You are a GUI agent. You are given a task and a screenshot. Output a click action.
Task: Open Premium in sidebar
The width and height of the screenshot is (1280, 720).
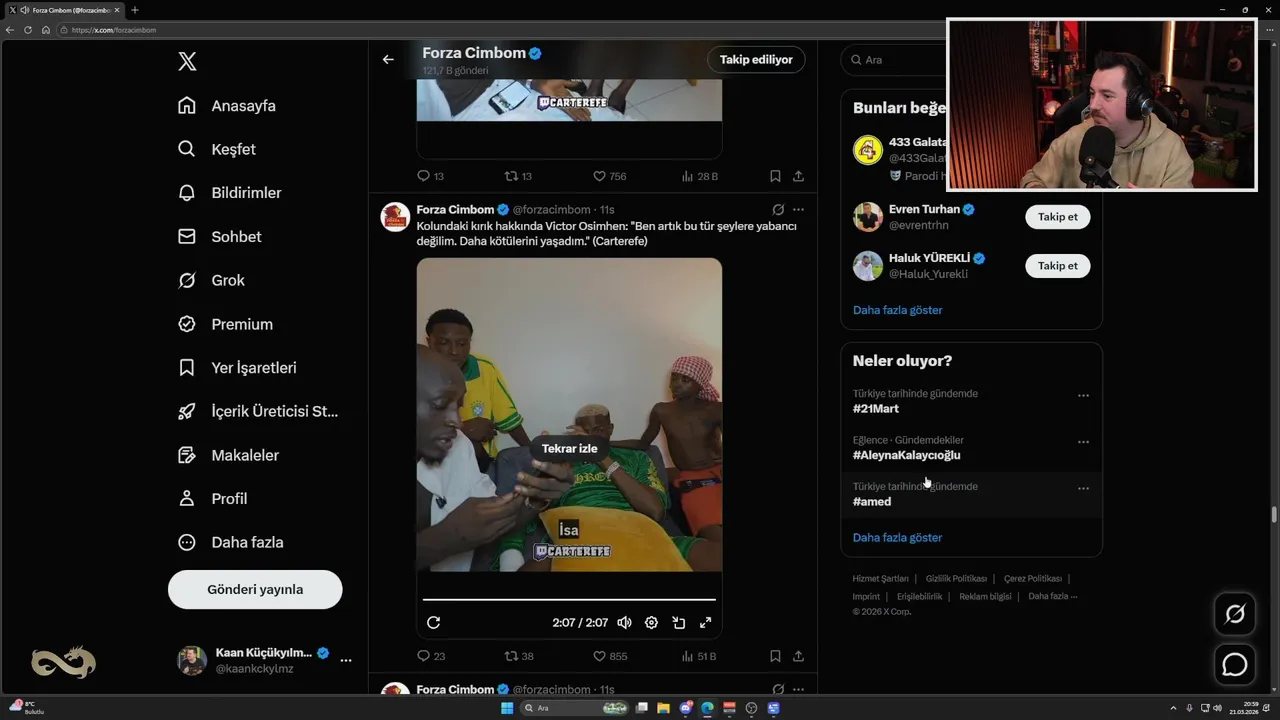coord(225,324)
